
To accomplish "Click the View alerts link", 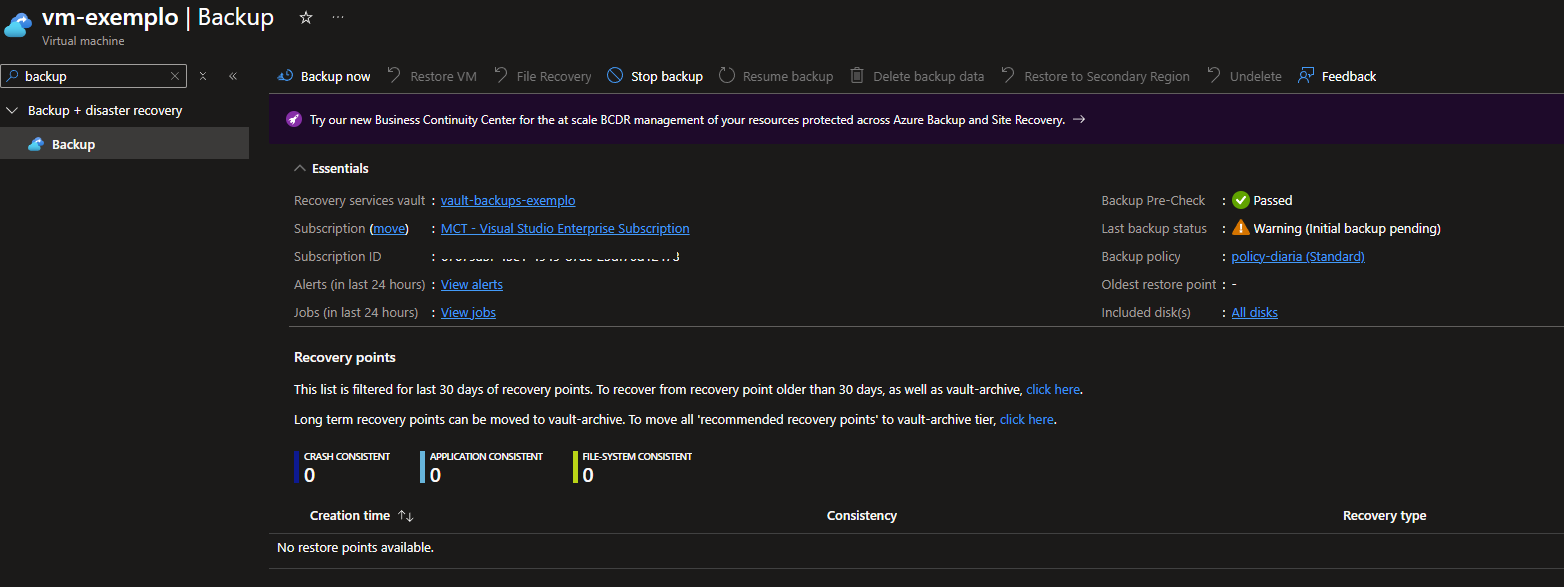I will point(472,285).
